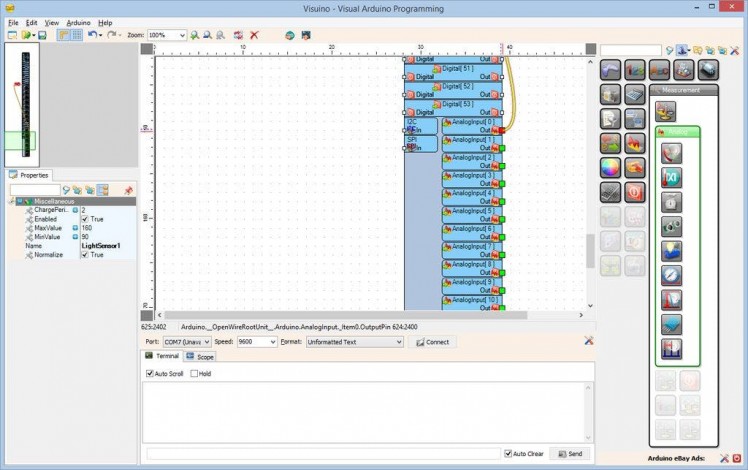The height and width of the screenshot is (470, 748).
Task: Collapse the Measurement component category header
Action: [684, 90]
